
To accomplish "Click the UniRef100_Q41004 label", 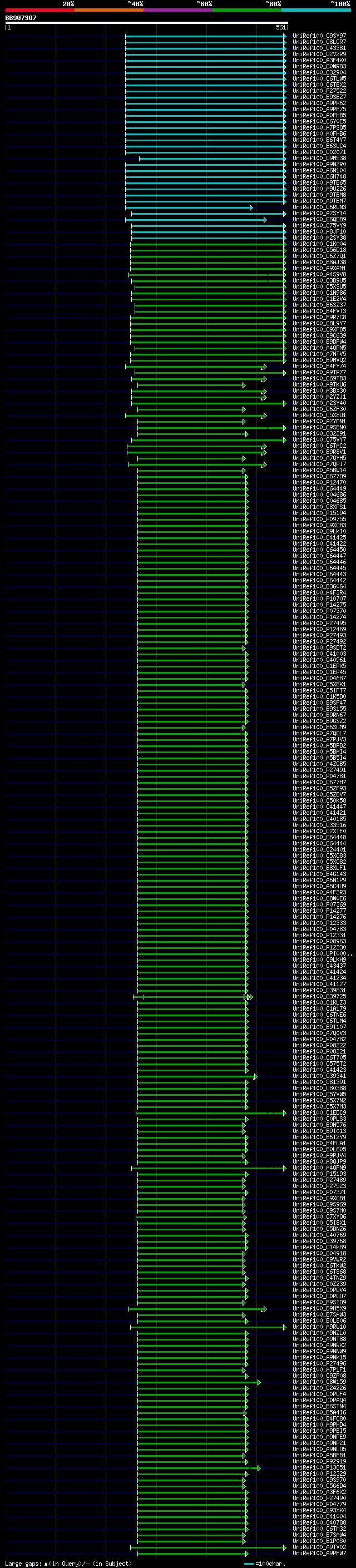I will (x=319, y=1516).
